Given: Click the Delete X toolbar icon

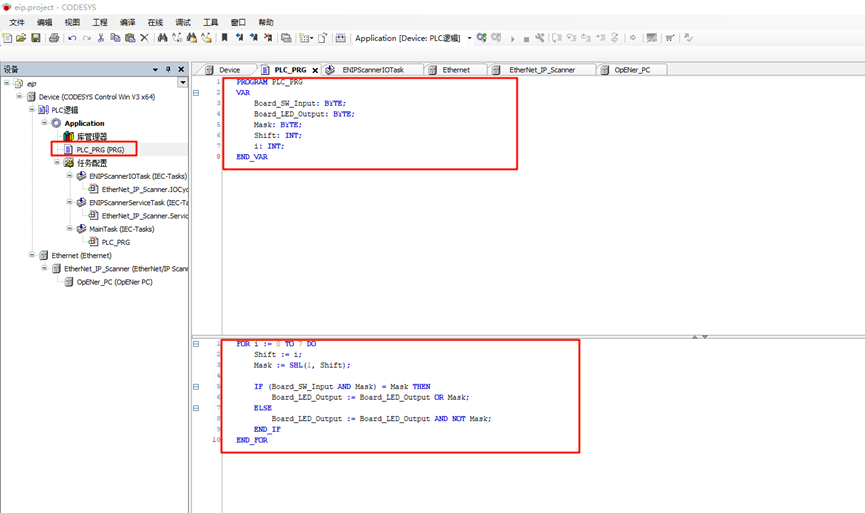Looking at the screenshot, I should pyautogui.click(x=145, y=38).
